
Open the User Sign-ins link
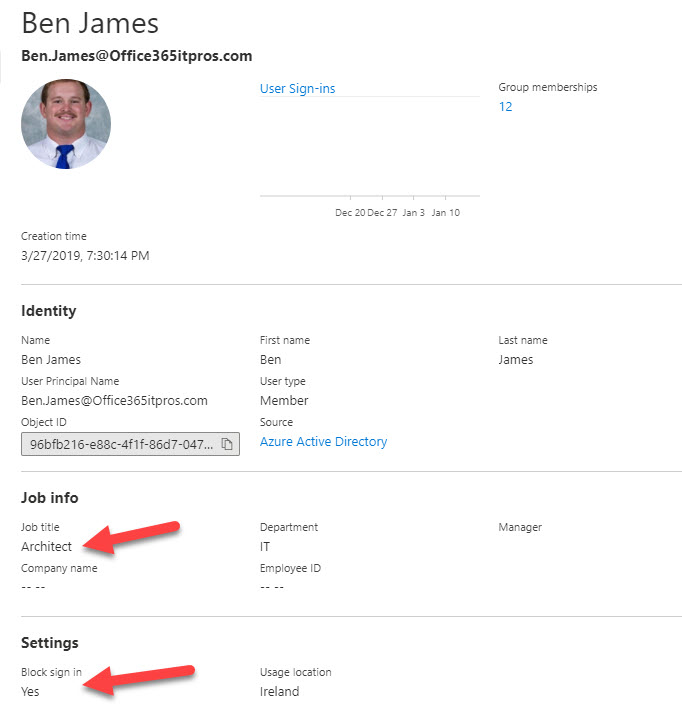[297, 89]
